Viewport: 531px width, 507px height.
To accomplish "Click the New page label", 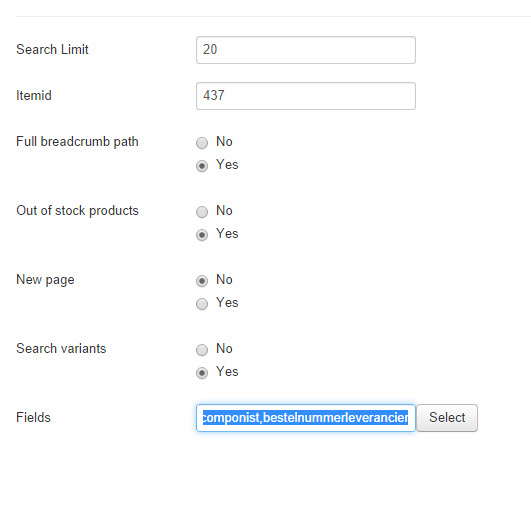I will click(45, 280).
